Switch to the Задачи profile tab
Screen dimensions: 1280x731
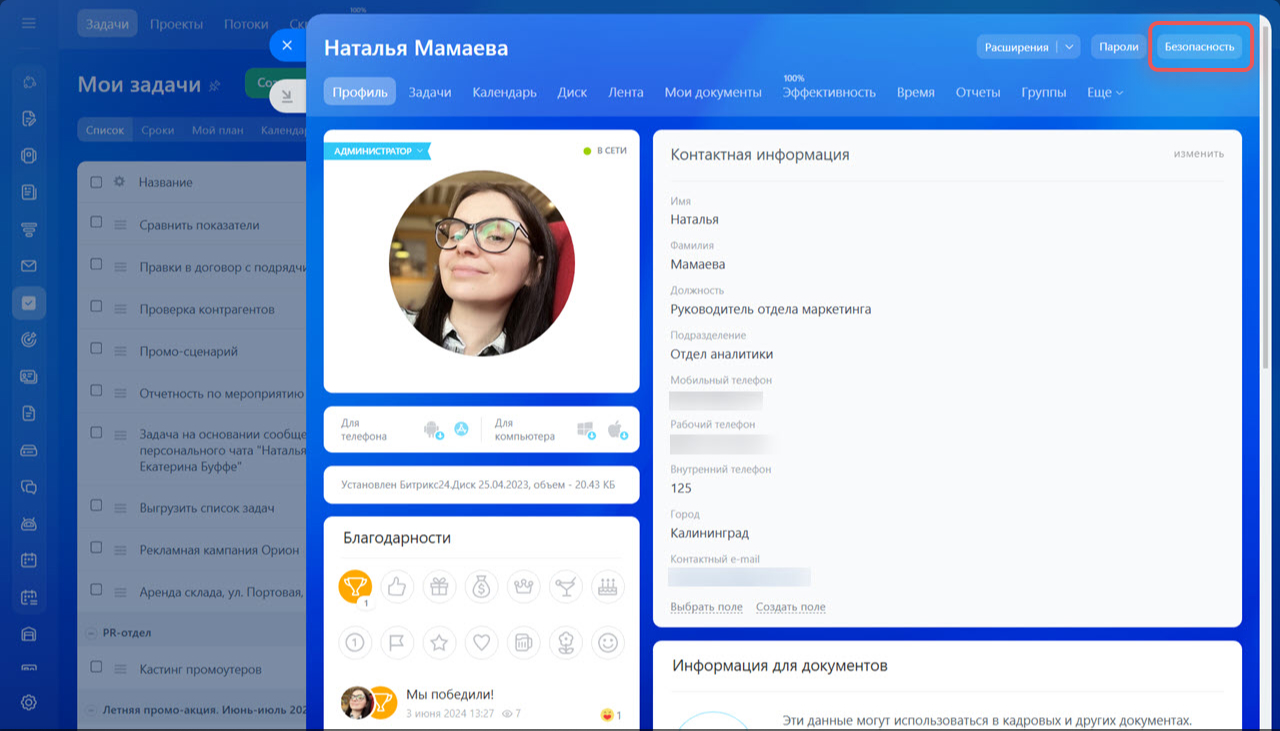click(x=430, y=92)
